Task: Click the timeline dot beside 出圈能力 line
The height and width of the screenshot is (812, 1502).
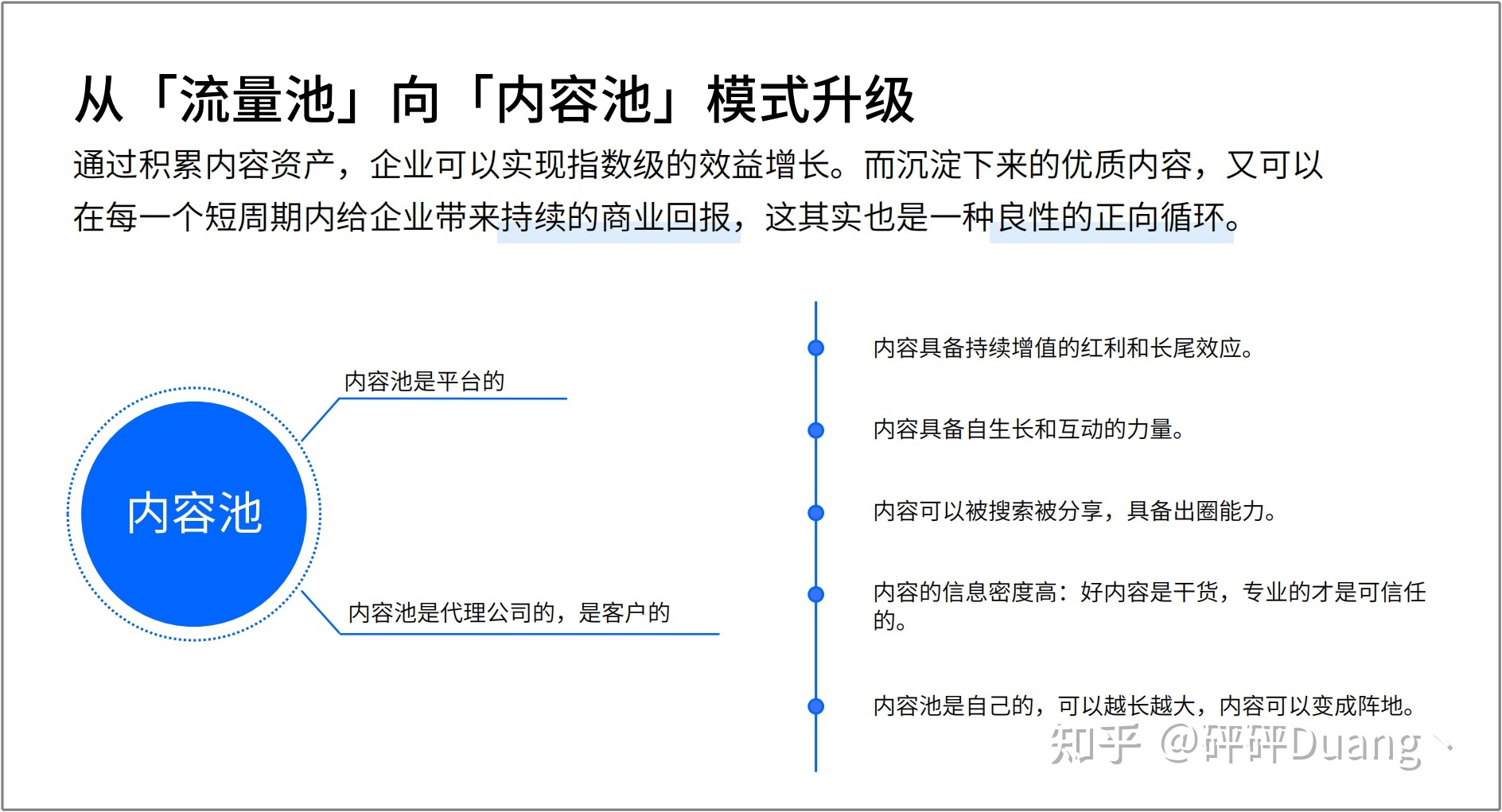Action: (x=815, y=513)
